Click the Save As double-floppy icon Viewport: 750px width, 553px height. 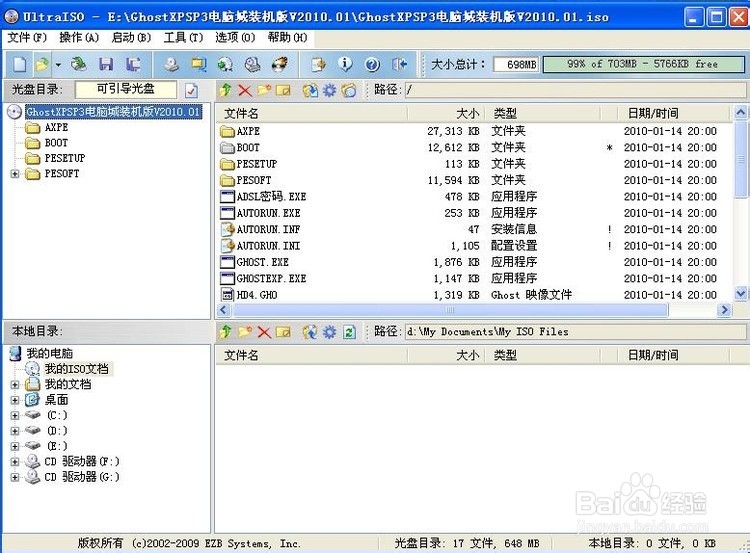pyautogui.click(x=133, y=64)
